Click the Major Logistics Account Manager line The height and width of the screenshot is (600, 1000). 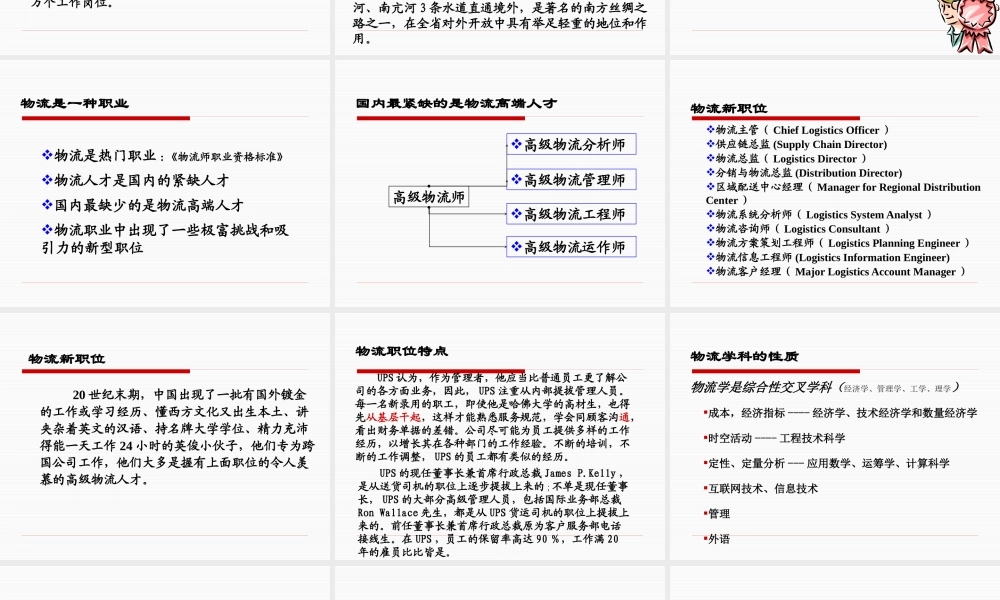[x=836, y=272]
